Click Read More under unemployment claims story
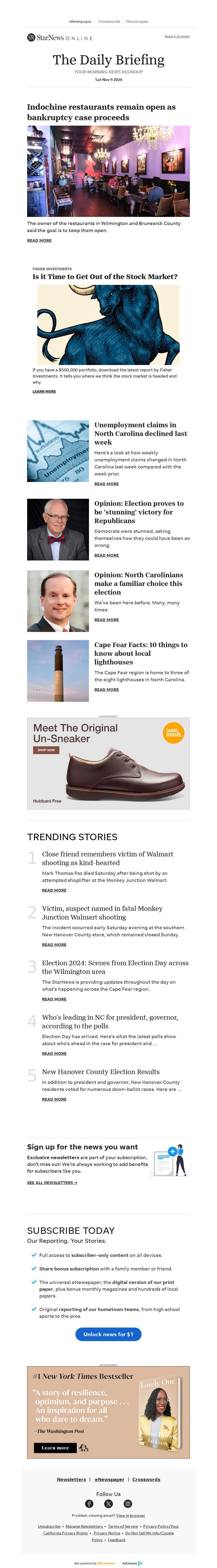This screenshot has height=1568, width=217. (107, 484)
